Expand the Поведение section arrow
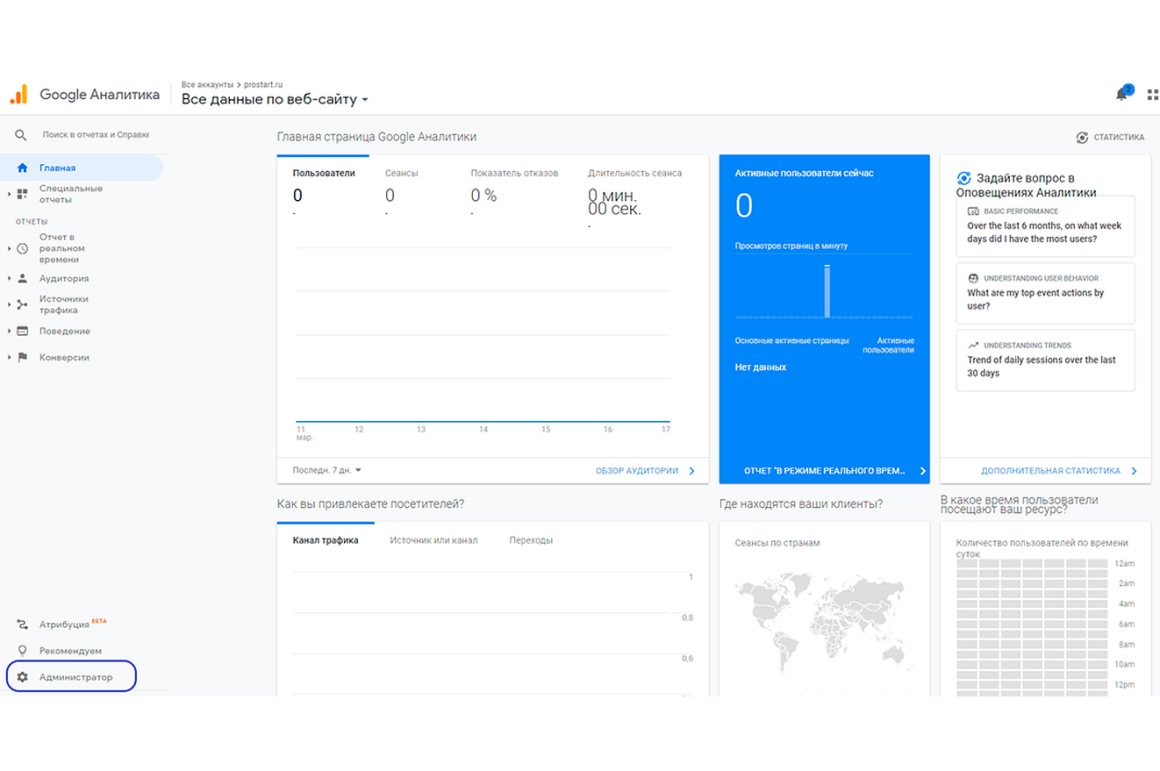This screenshot has height=771, width=1160. [x=9, y=331]
